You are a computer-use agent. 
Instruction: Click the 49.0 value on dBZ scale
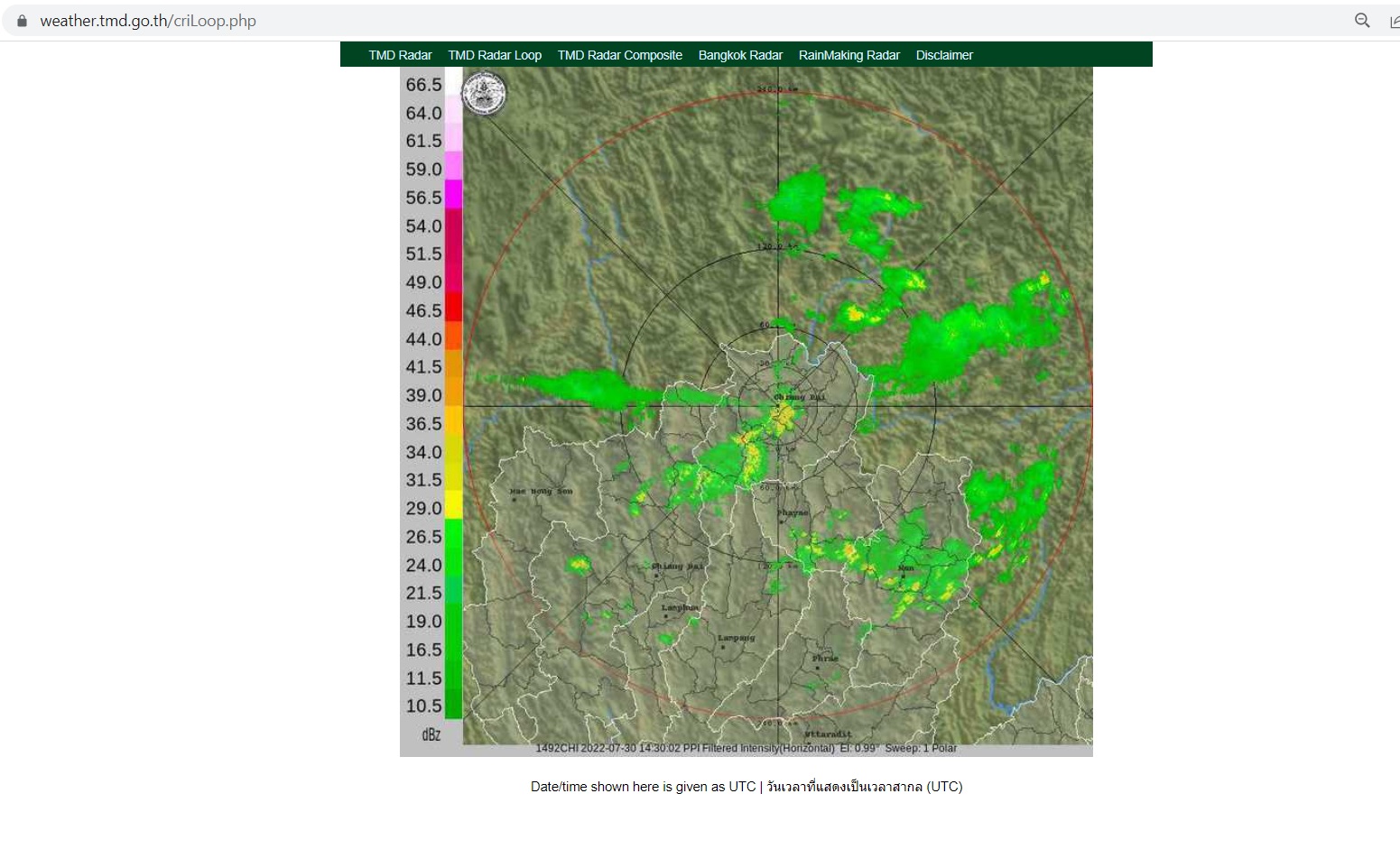pos(423,282)
